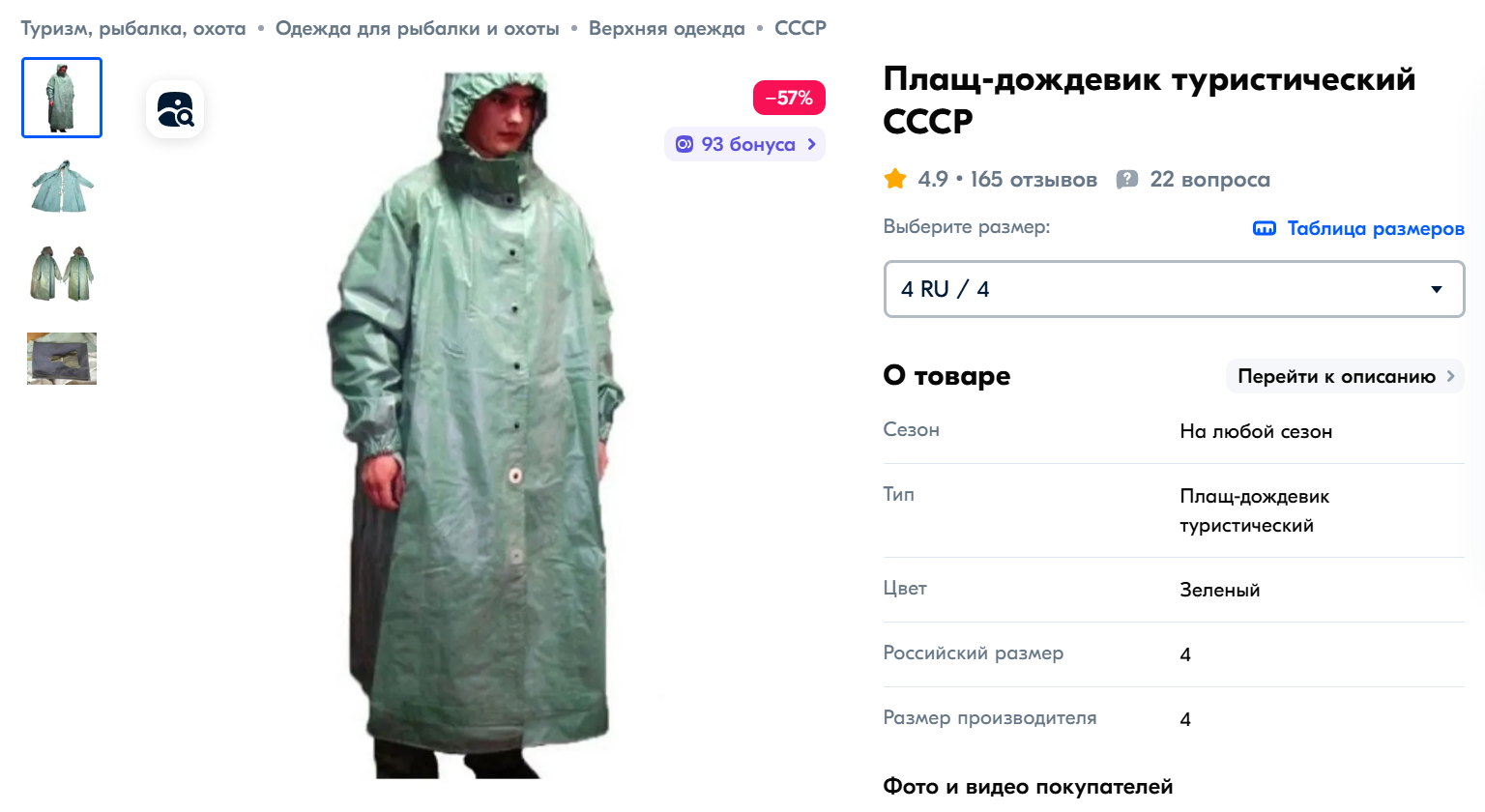Click the bonus coin icon
Screen dimensions: 1485x812
coord(684,144)
